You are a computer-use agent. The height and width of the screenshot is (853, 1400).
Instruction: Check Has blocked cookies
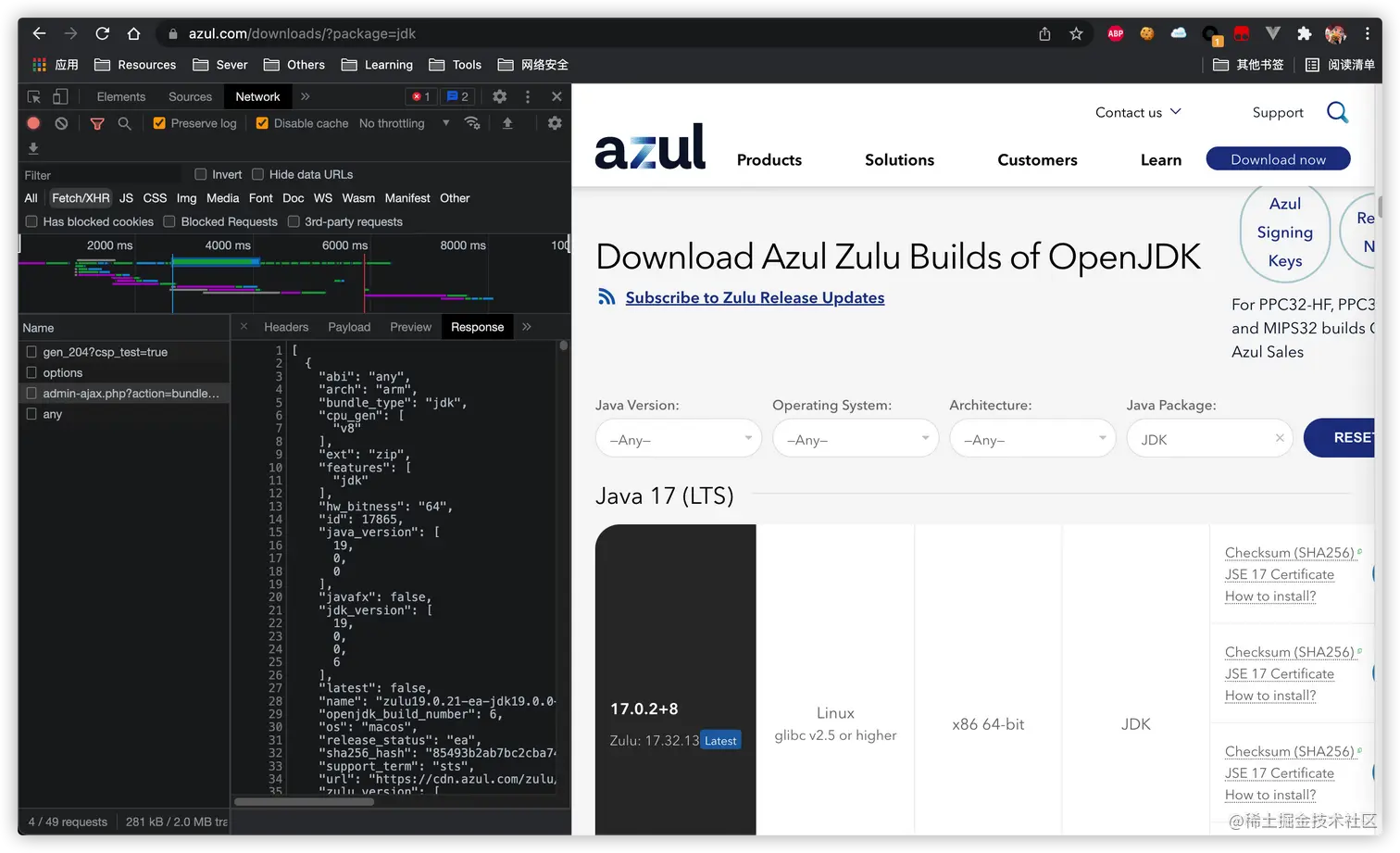pos(31,221)
